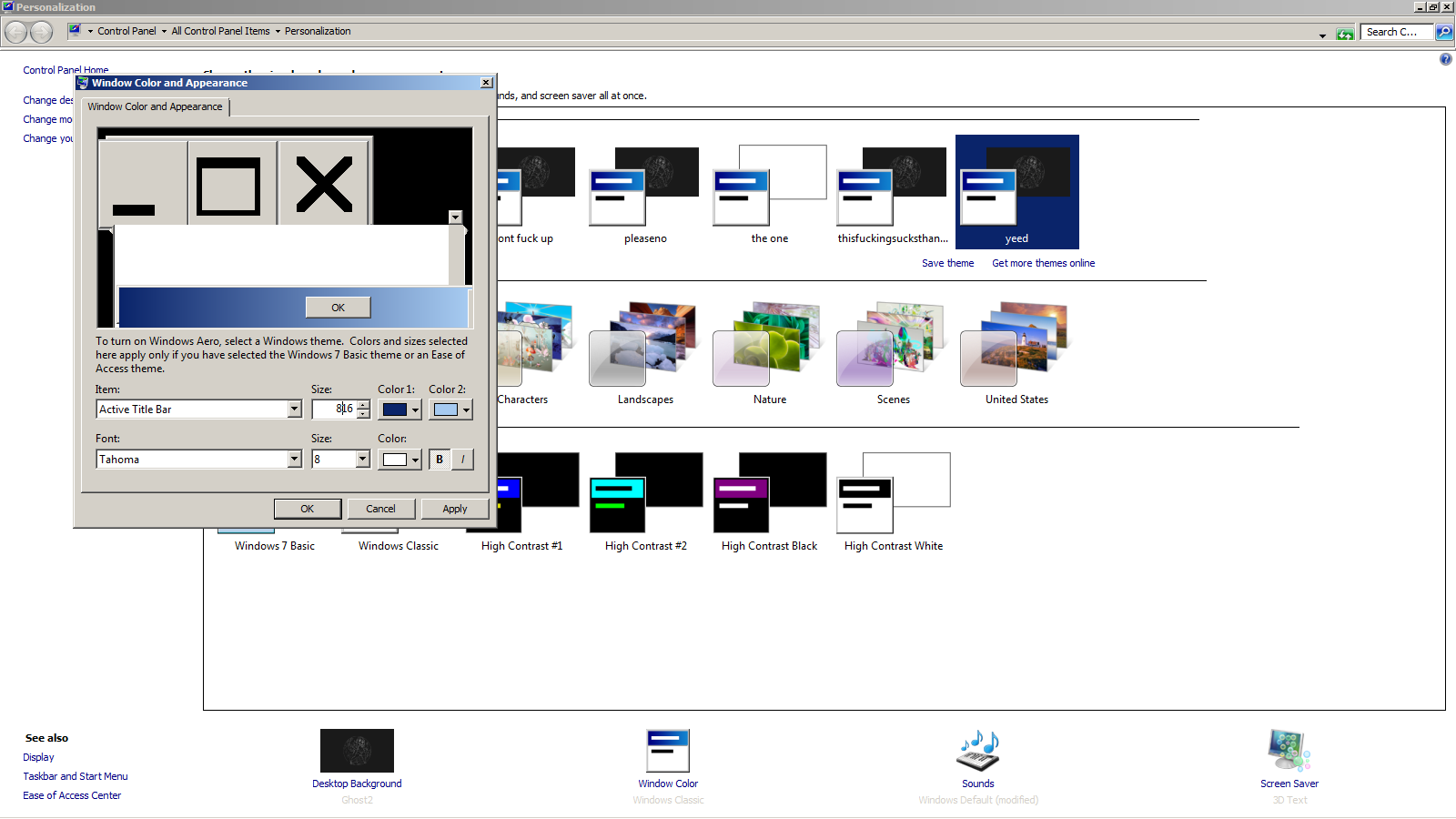
Task: Click the Personalization breadcrumb item
Action: [318, 31]
